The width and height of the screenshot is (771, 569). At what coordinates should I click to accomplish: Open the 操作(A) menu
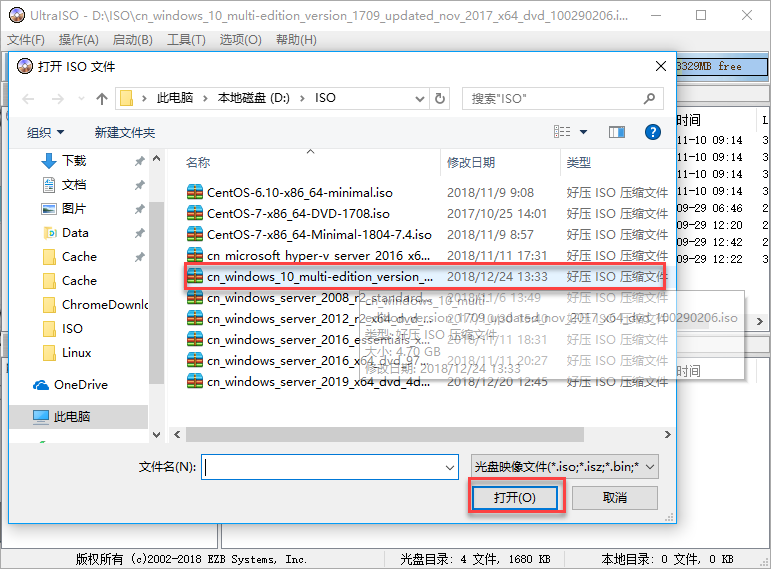click(78, 39)
